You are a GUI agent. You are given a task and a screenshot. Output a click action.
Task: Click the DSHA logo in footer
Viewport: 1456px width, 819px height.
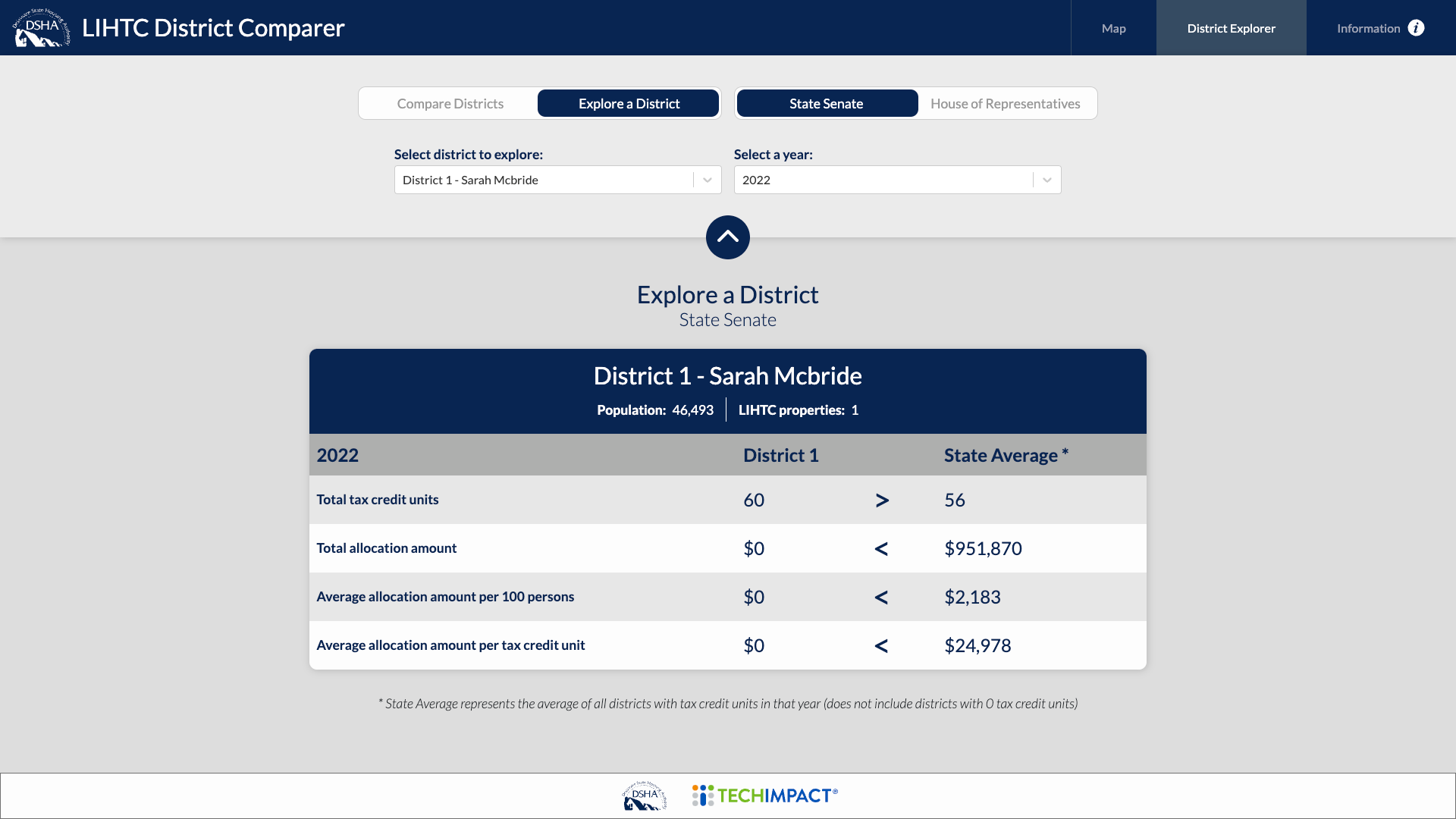pyautogui.click(x=644, y=795)
